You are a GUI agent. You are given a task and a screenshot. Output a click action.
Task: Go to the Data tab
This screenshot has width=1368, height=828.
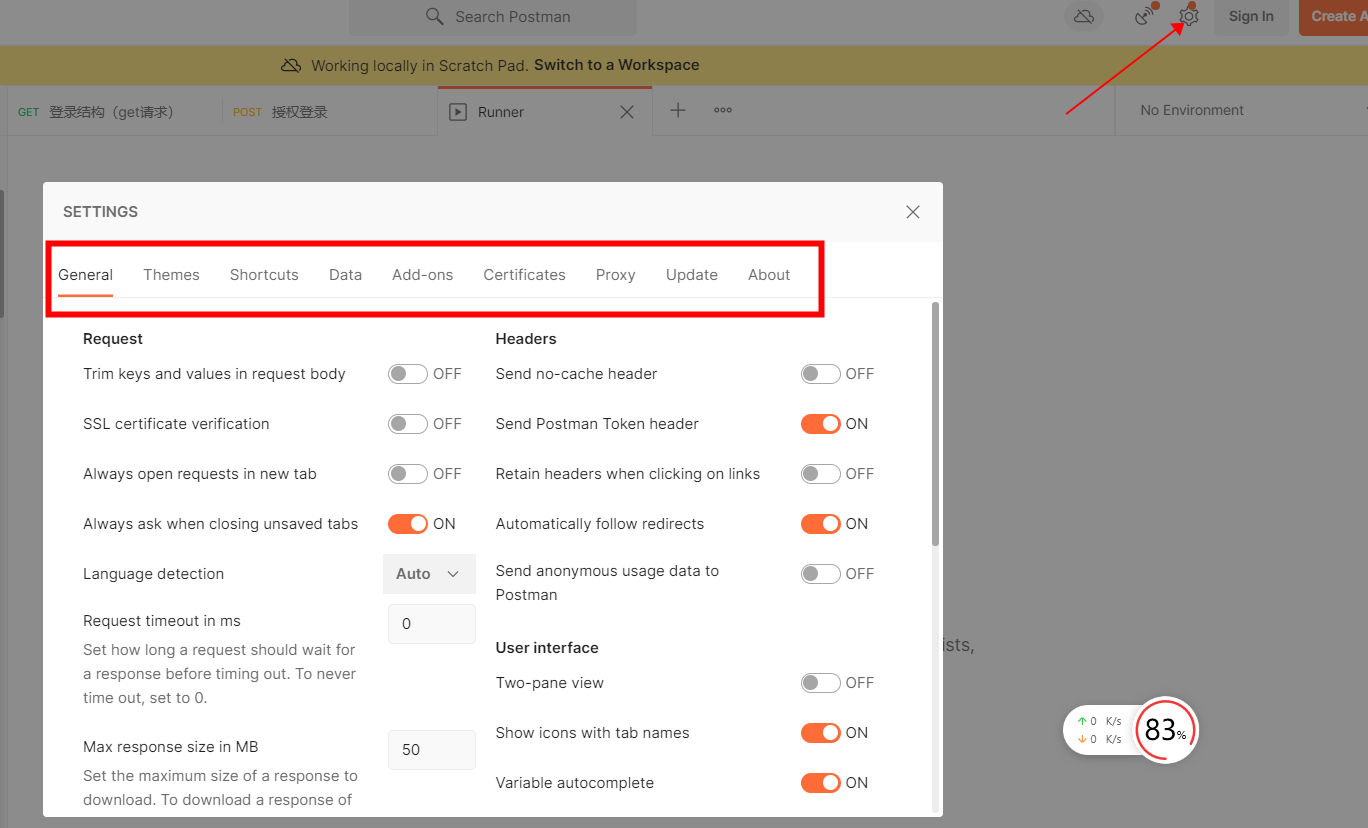pyautogui.click(x=345, y=275)
